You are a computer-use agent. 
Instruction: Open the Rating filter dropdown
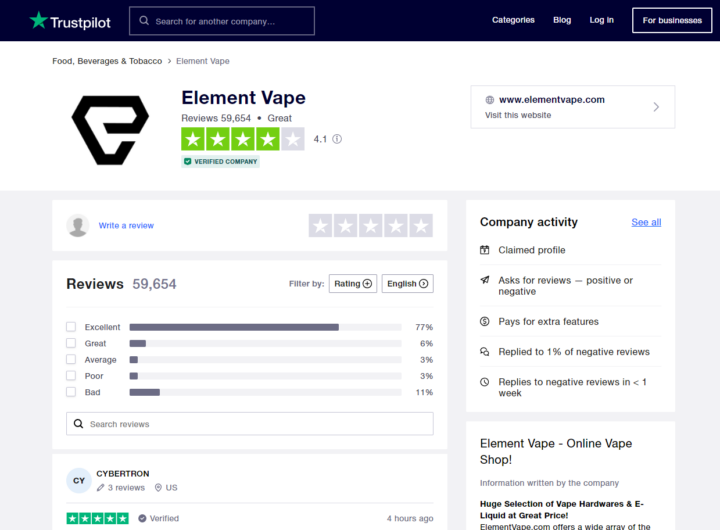point(353,283)
